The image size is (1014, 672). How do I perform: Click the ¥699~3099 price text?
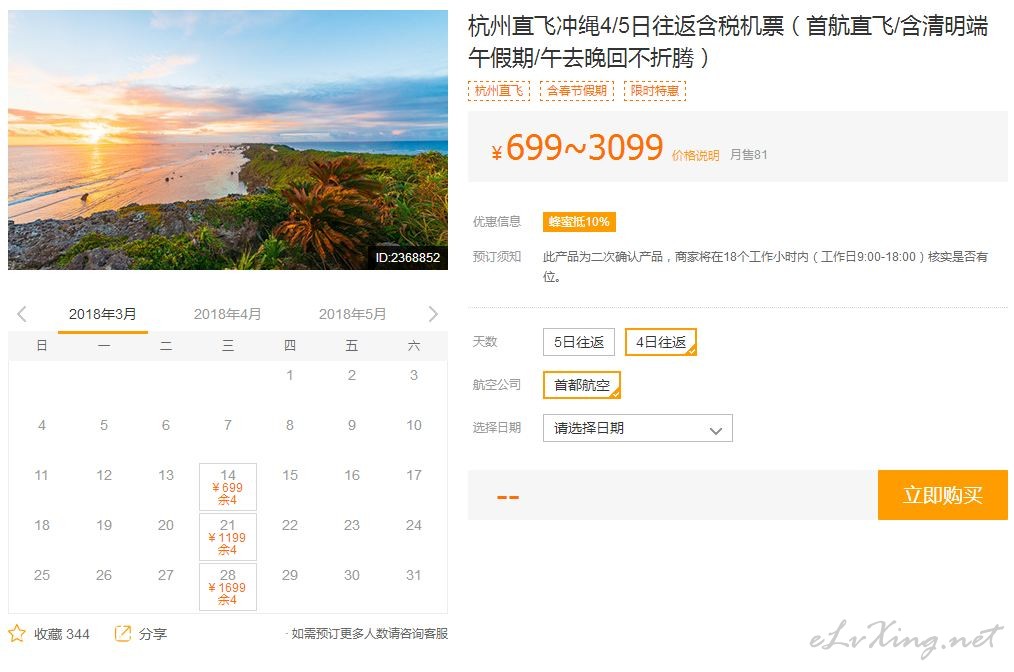(x=577, y=147)
